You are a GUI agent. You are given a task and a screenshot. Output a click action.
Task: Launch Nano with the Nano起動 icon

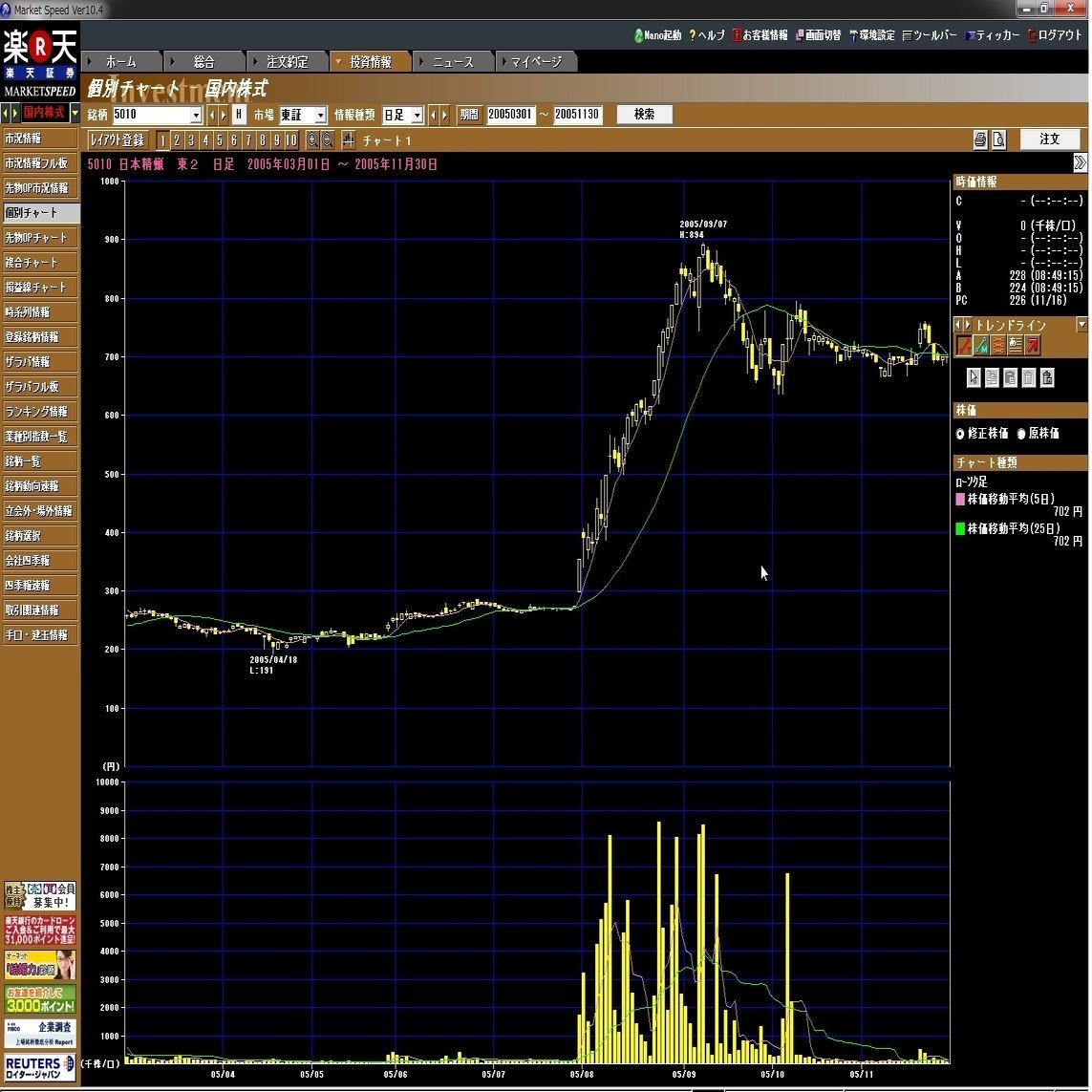point(657,34)
